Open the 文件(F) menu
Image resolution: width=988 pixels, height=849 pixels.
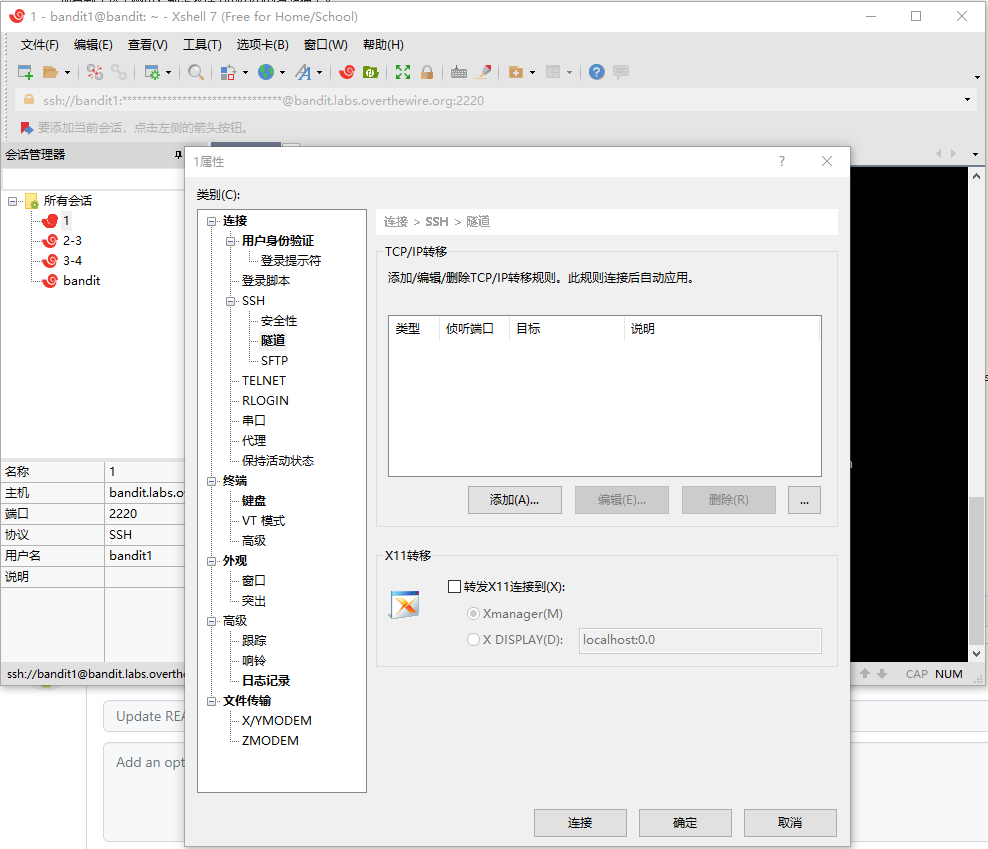tap(40, 45)
